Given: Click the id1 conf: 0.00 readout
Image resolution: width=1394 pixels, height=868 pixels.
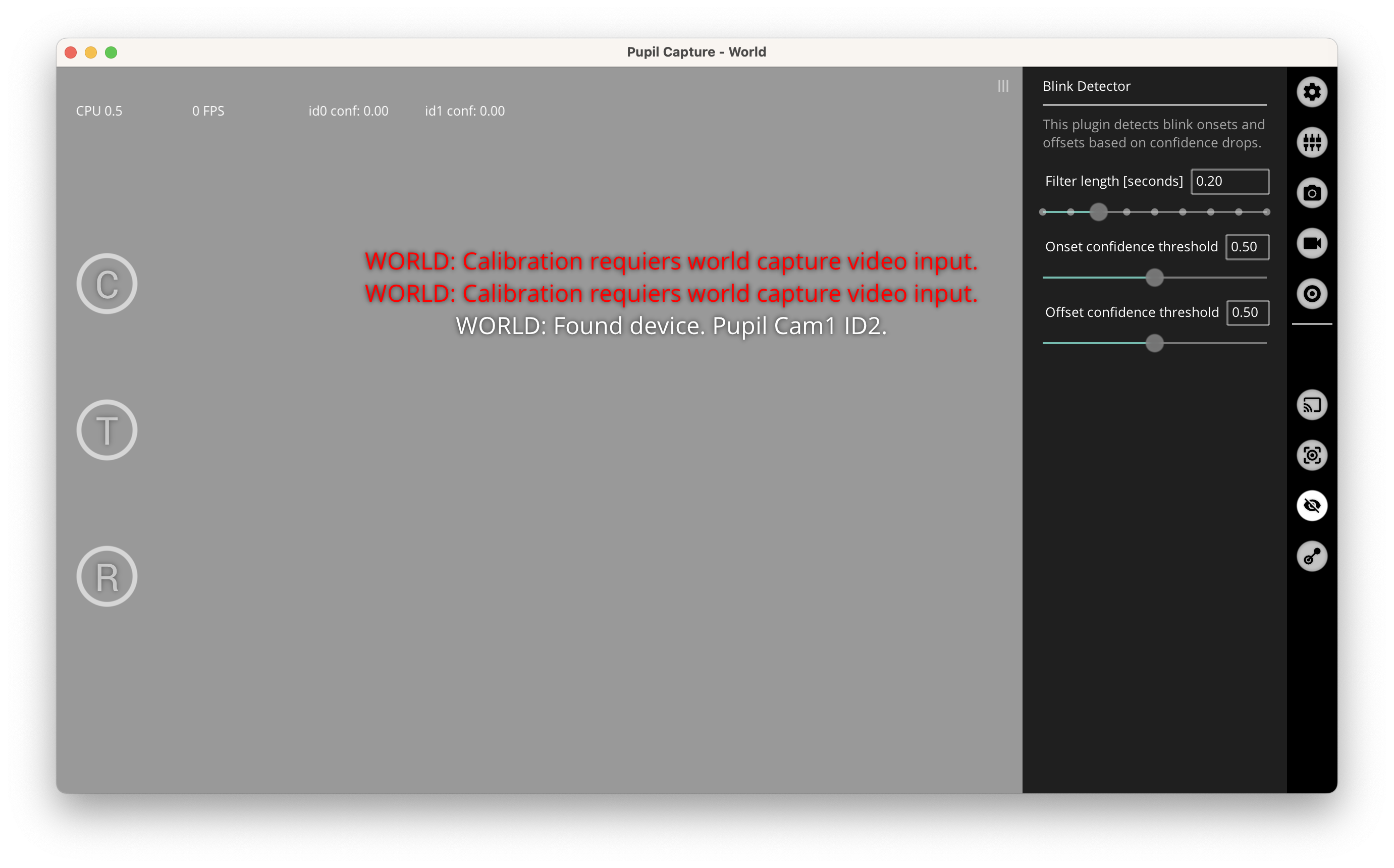Looking at the screenshot, I should (464, 111).
